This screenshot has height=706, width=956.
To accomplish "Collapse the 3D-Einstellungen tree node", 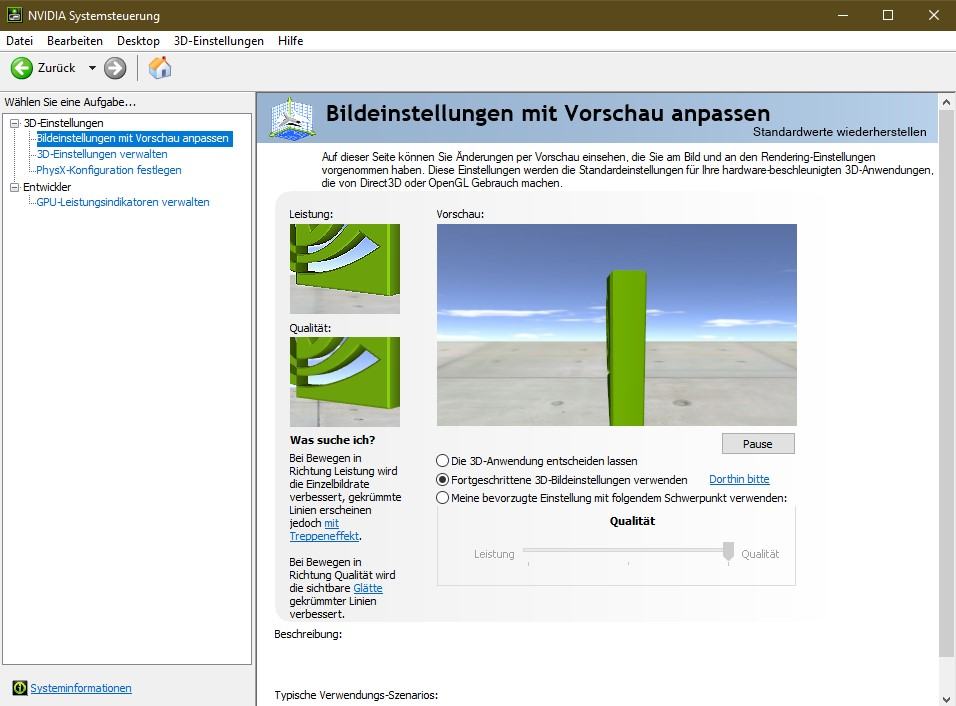I will coord(15,123).
